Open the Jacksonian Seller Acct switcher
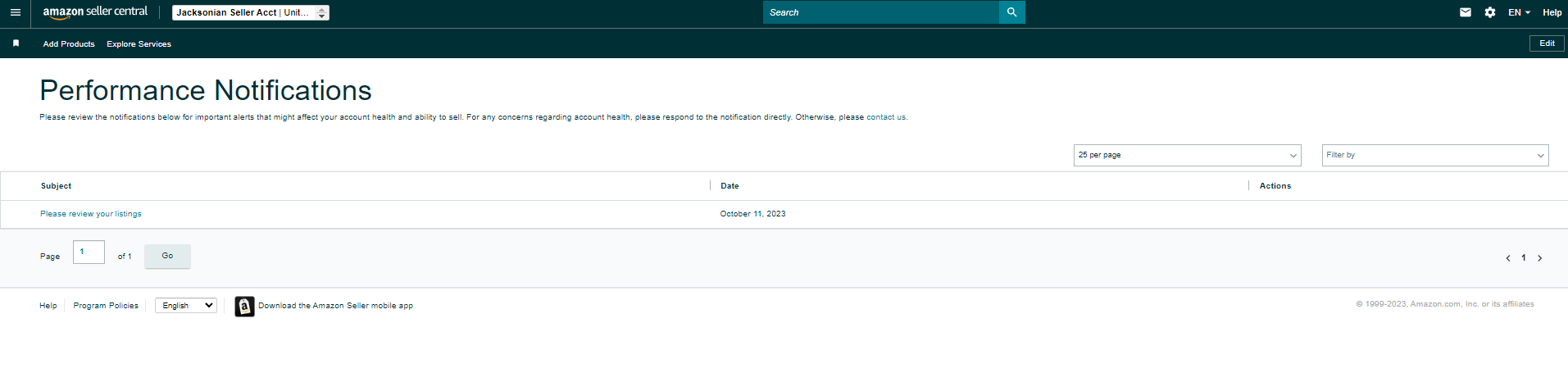The image size is (1568, 373). 251,12
